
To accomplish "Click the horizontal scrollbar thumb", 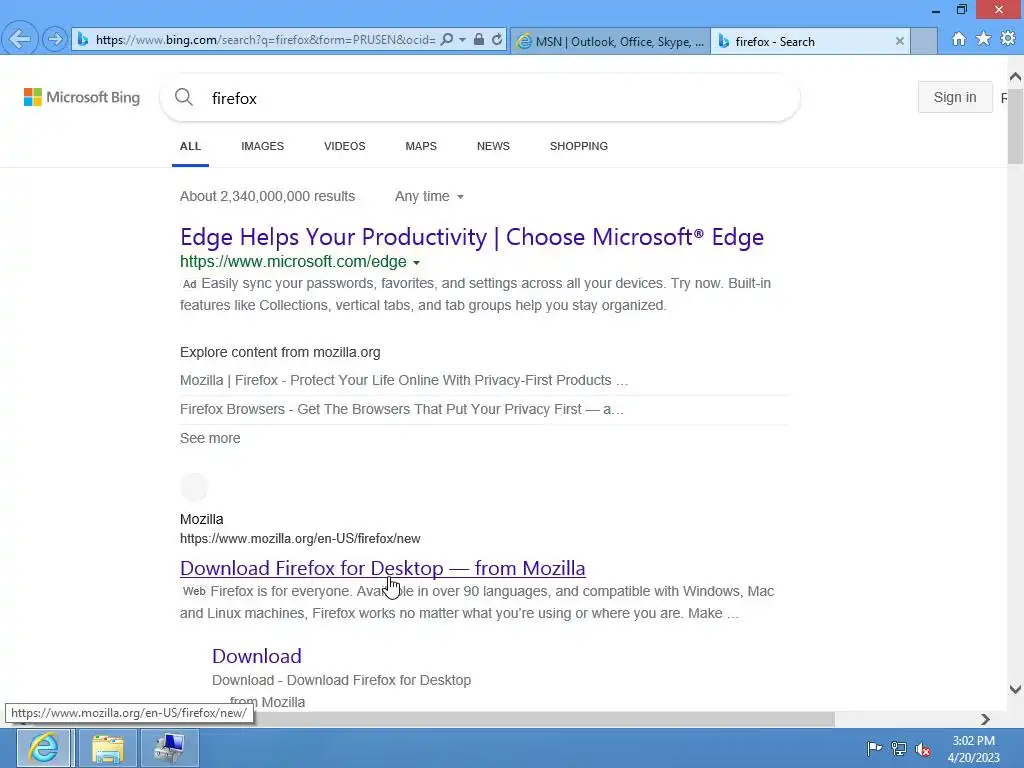I will 542,719.
